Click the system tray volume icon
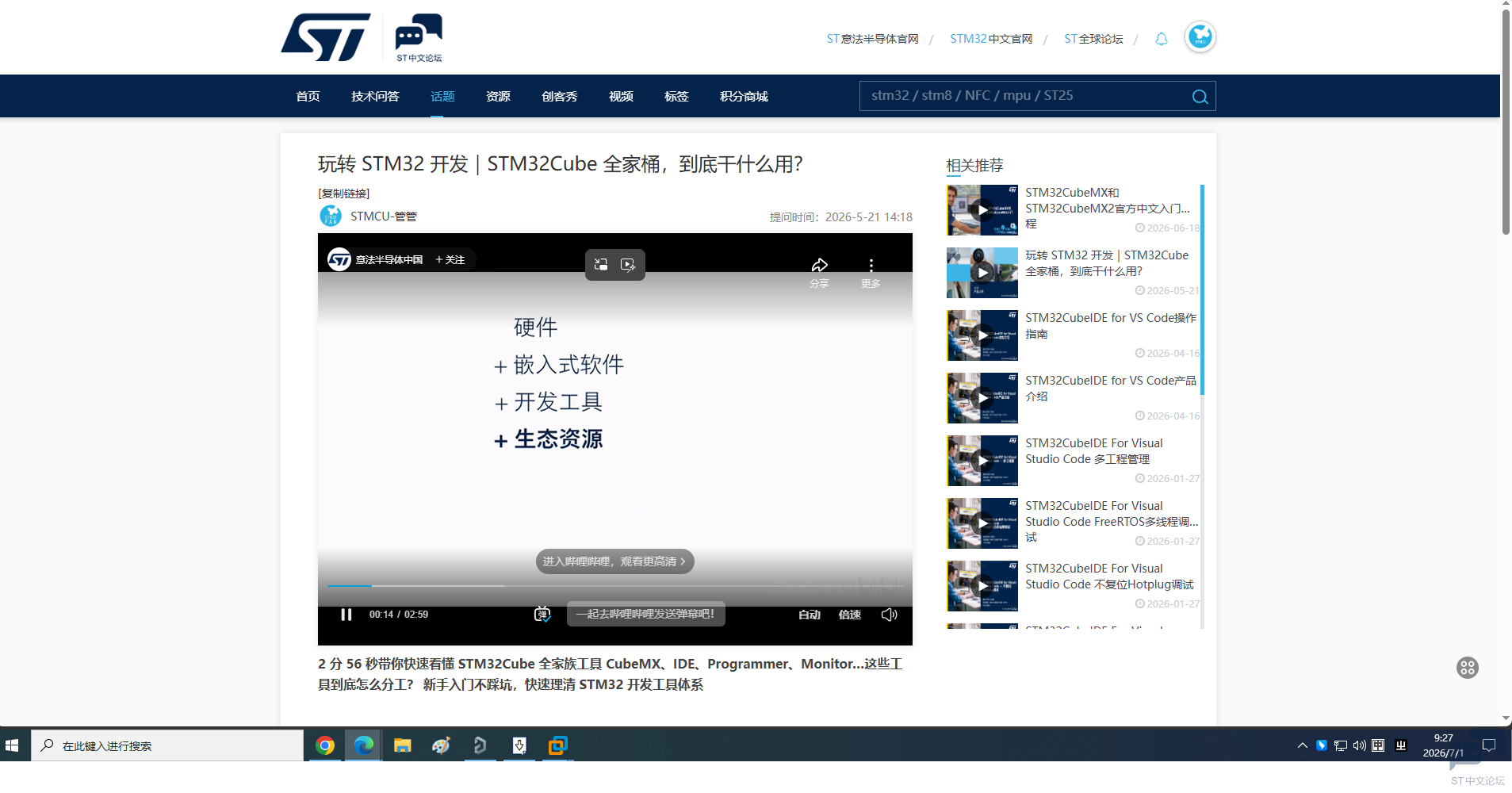 [x=1359, y=745]
